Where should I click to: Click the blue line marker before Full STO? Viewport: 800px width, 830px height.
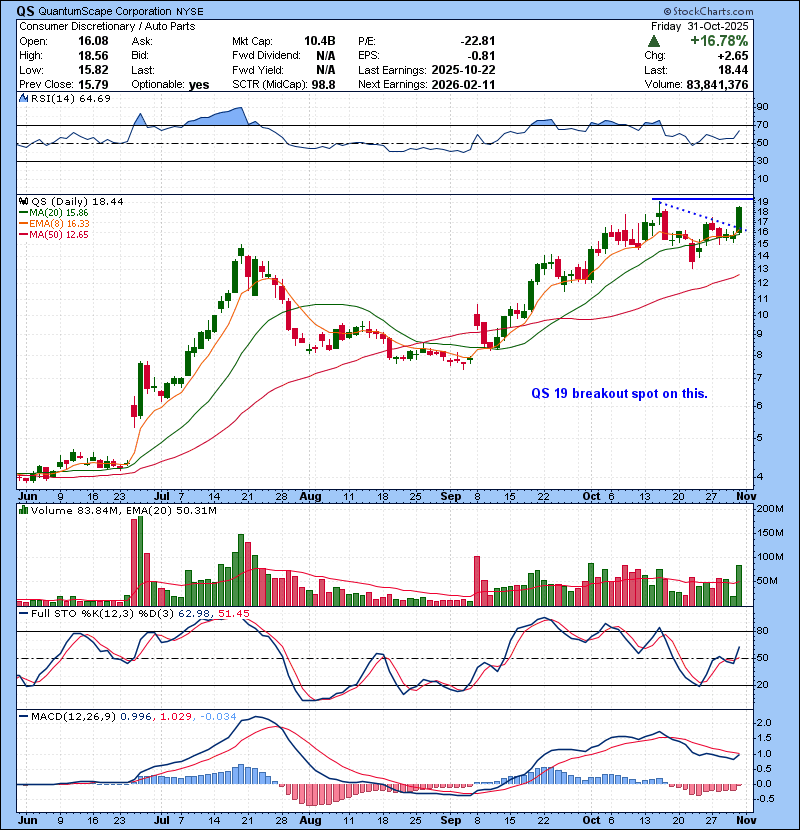pyautogui.click(x=23, y=614)
